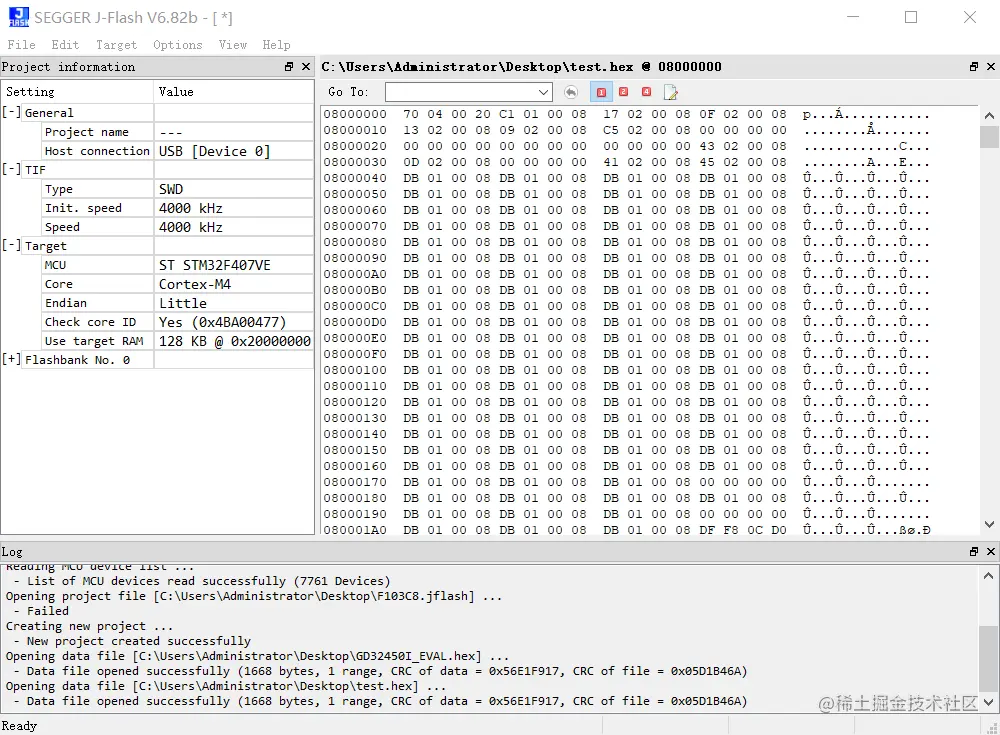Undock the Project information panel
The image size is (1000, 735).
[x=289, y=66]
